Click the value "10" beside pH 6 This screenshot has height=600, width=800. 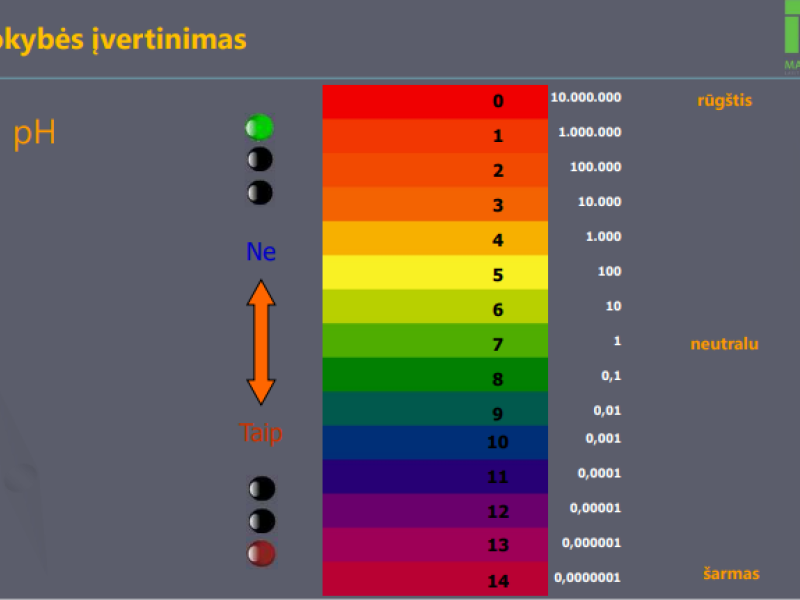[613, 306]
